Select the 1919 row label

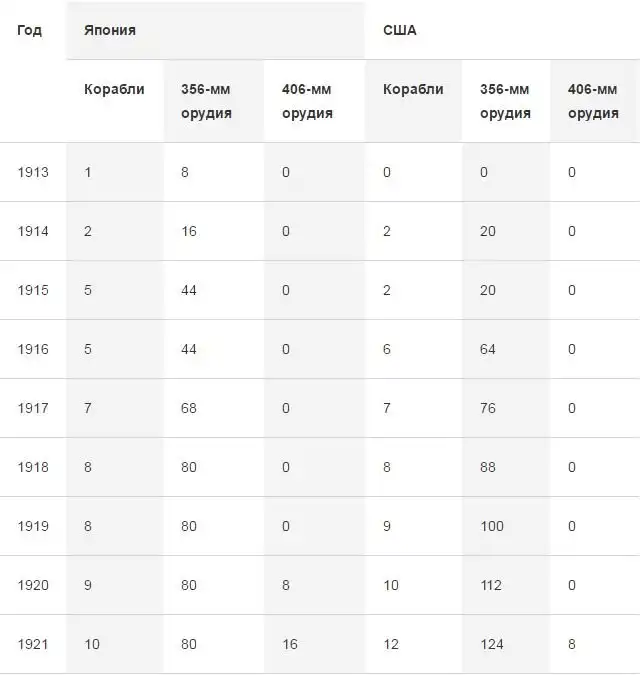[33, 526]
